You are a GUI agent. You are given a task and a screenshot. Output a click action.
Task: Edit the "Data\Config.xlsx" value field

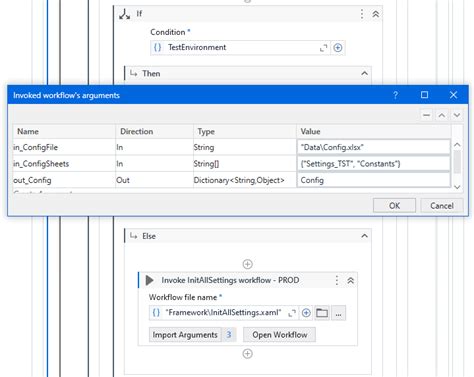(374, 147)
